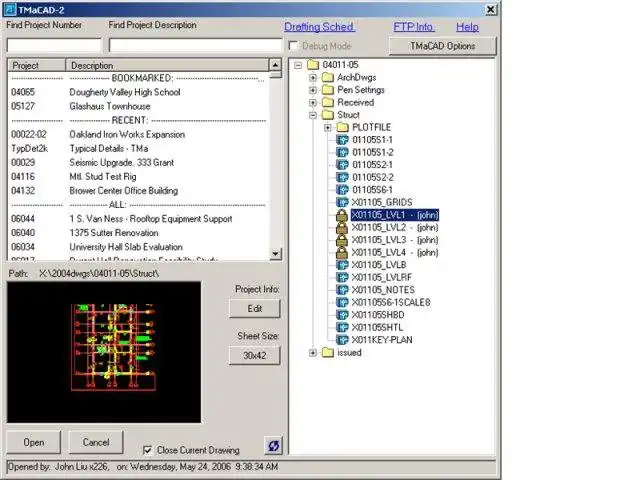The image size is (640, 480).
Task: Select project 04116 Mtl. Stud Test Rig
Action: coord(138,177)
